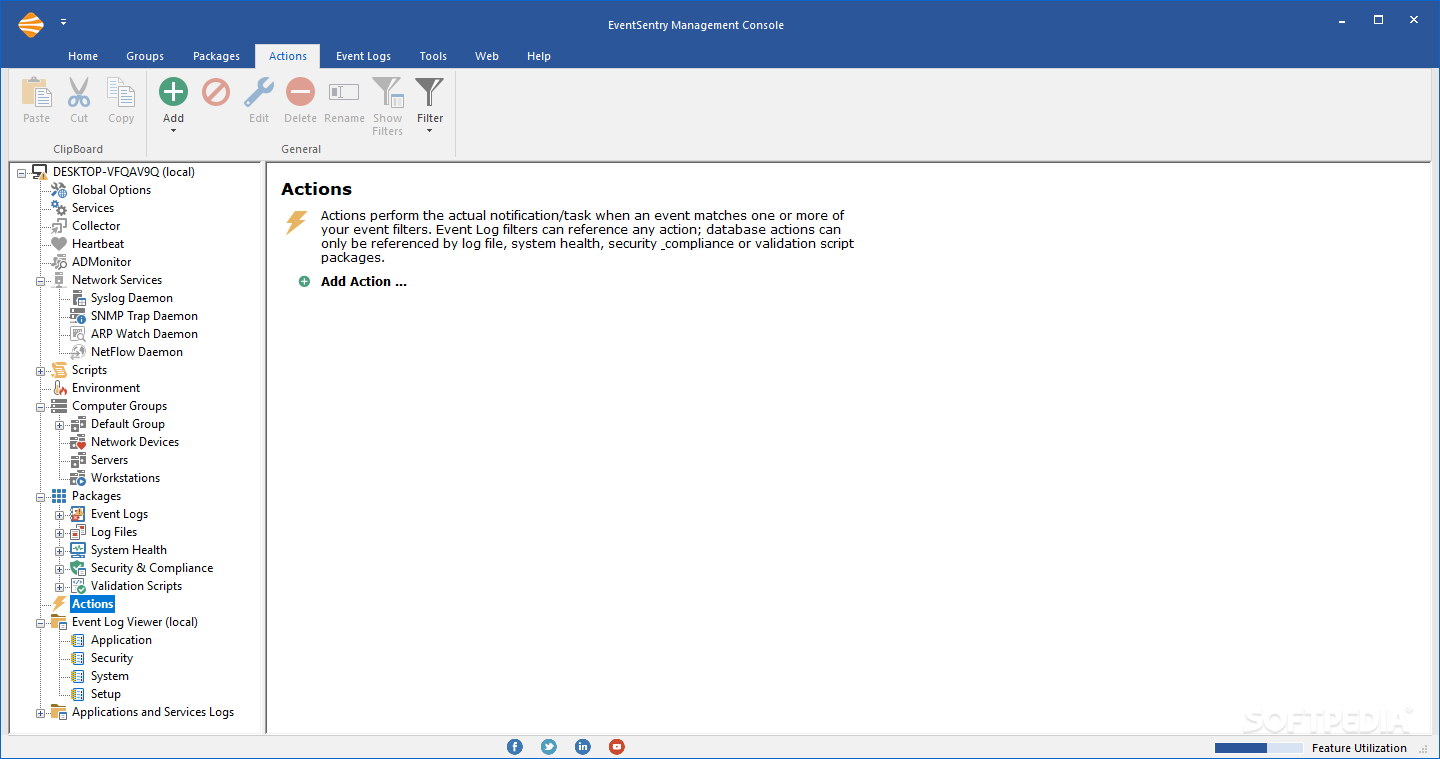Click the Cut scissors icon
The width and height of the screenshot is (1440, 759).
[79, 93]
